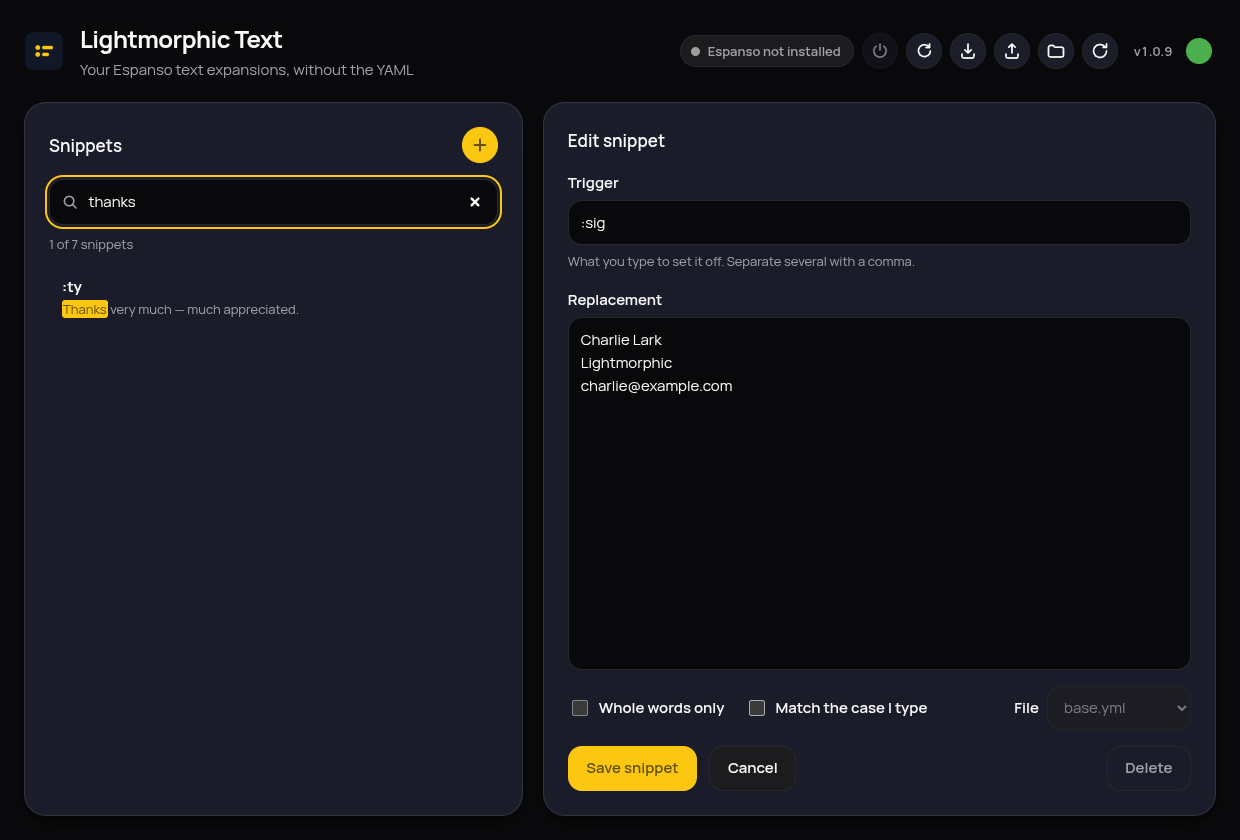
Task: Click the 'Lightmorphic' line in the Replacement box
Action: coord(626,363)
